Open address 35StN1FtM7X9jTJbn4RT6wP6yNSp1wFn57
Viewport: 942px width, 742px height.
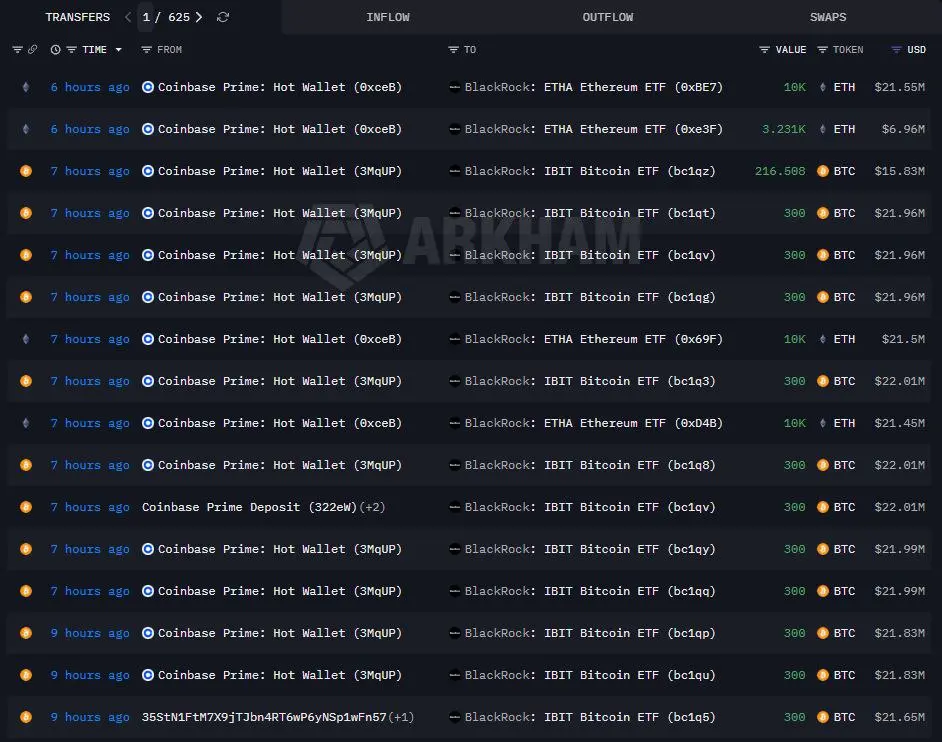[264, 717]
